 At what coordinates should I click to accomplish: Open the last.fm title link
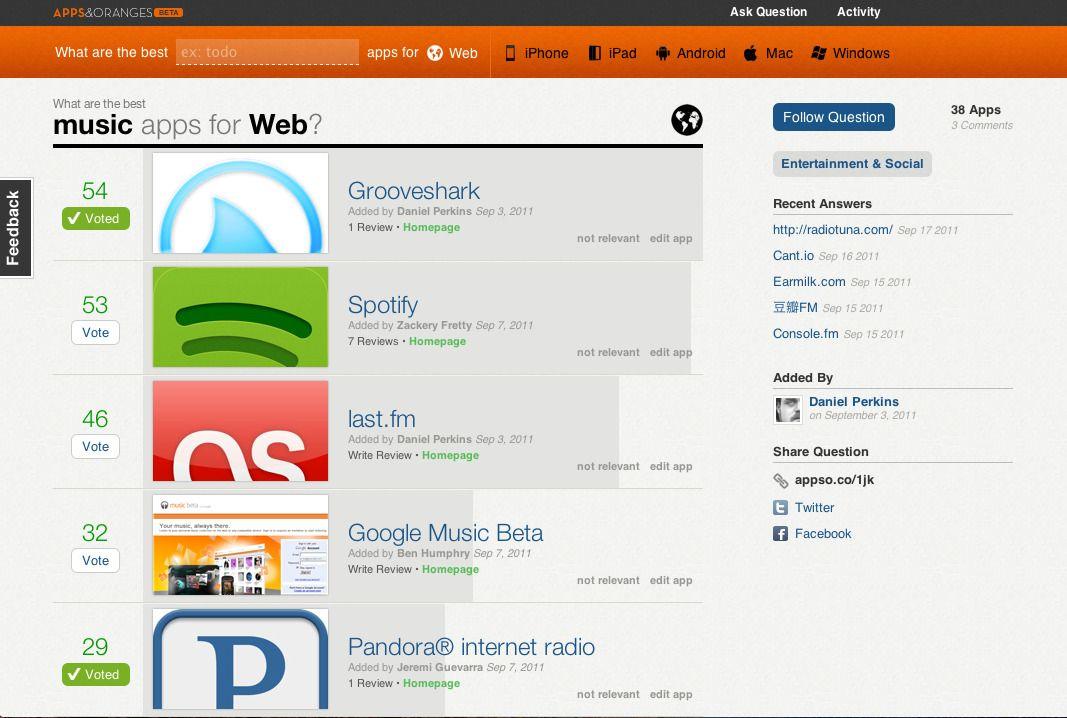click(x=381, y=419)
